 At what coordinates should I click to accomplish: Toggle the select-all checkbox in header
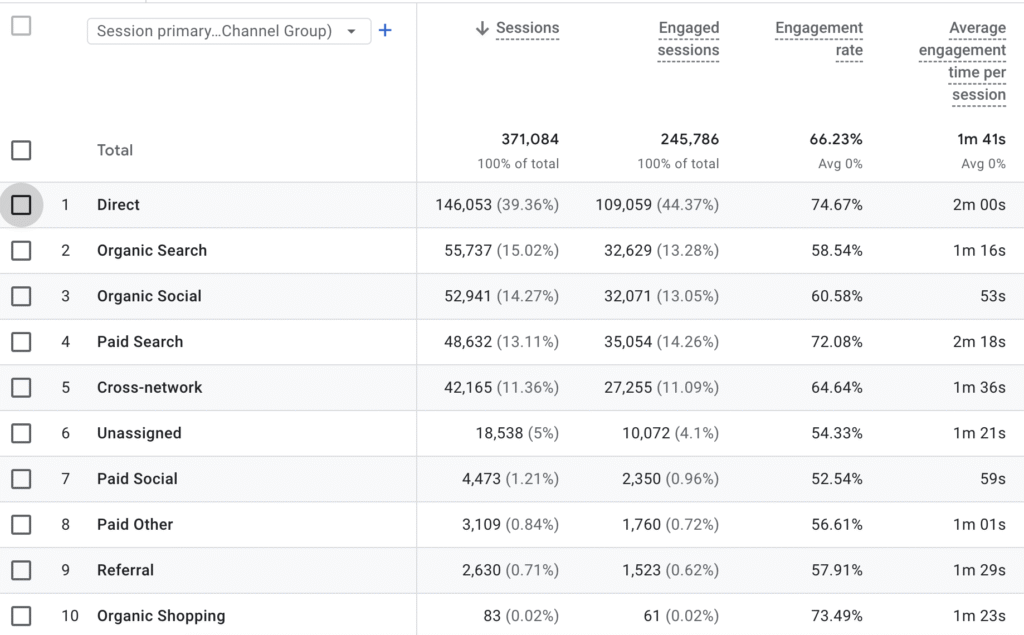[21, 26]
